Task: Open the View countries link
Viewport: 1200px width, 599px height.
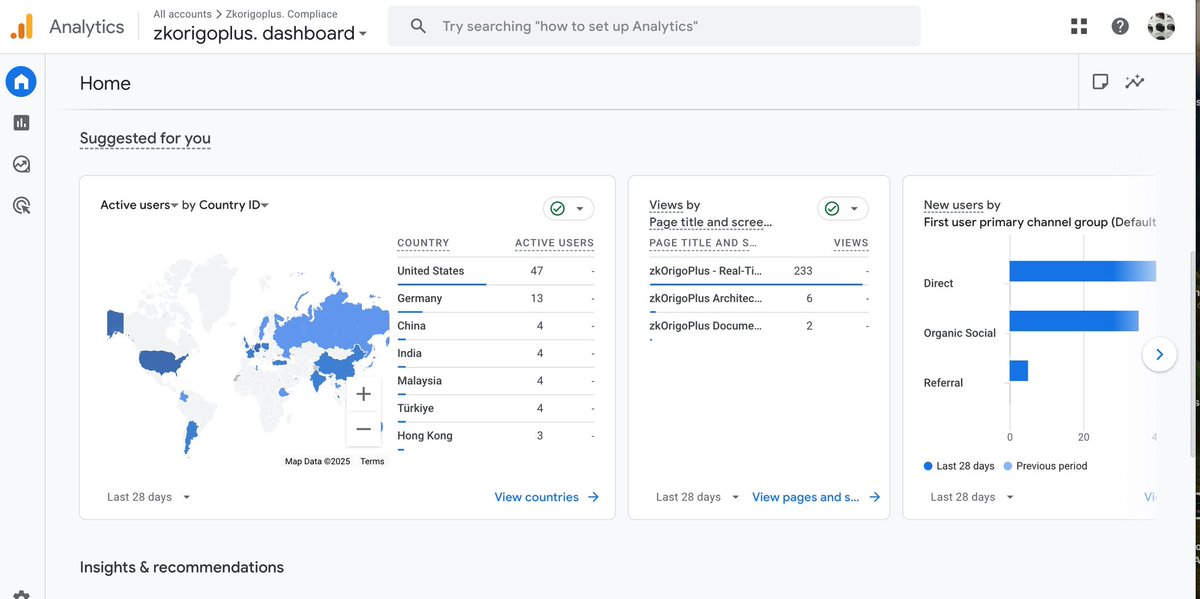Action: (x=536, y=497)
